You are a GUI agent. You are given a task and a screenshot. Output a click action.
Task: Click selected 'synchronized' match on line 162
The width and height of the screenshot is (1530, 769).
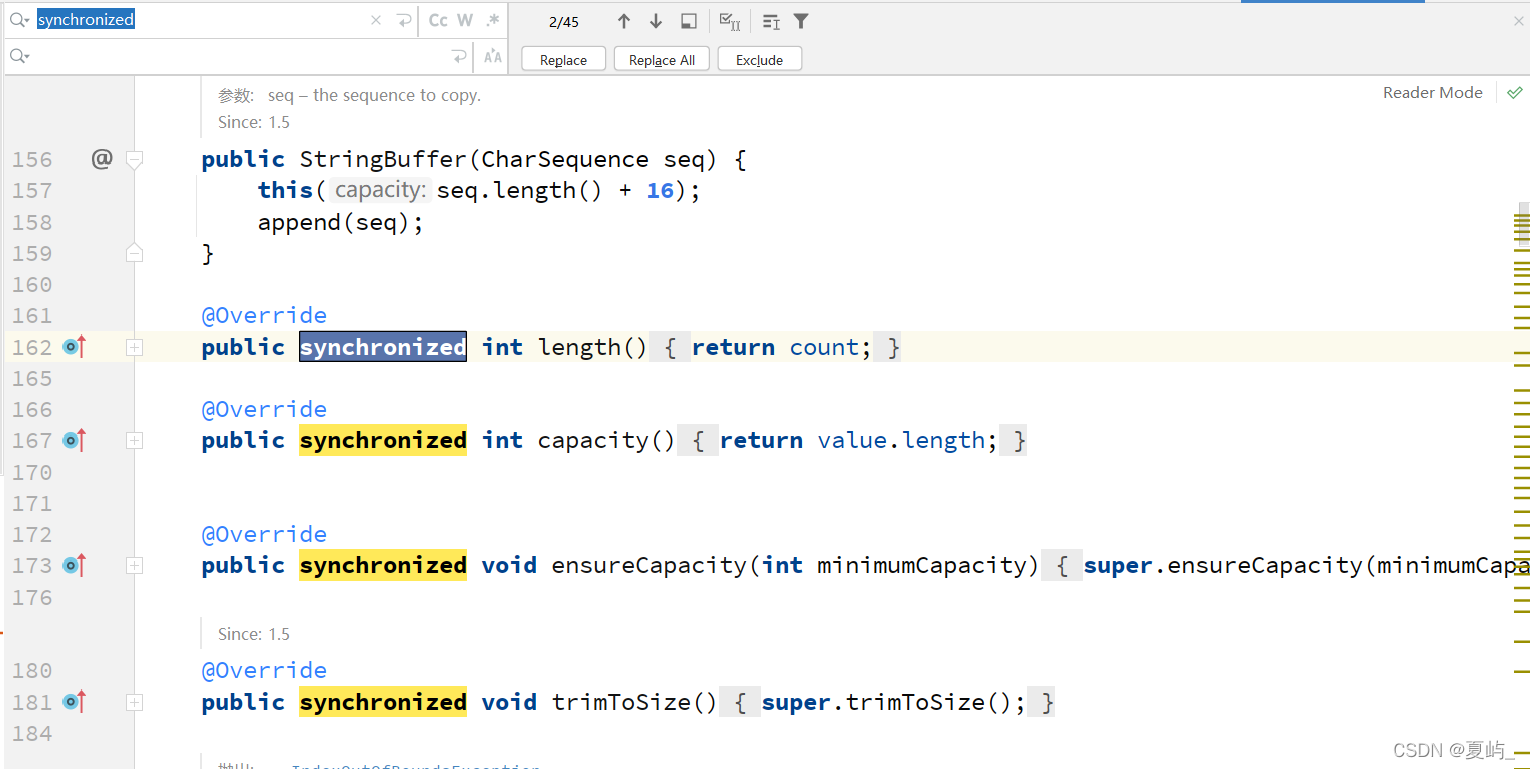(x=383, y=347)
